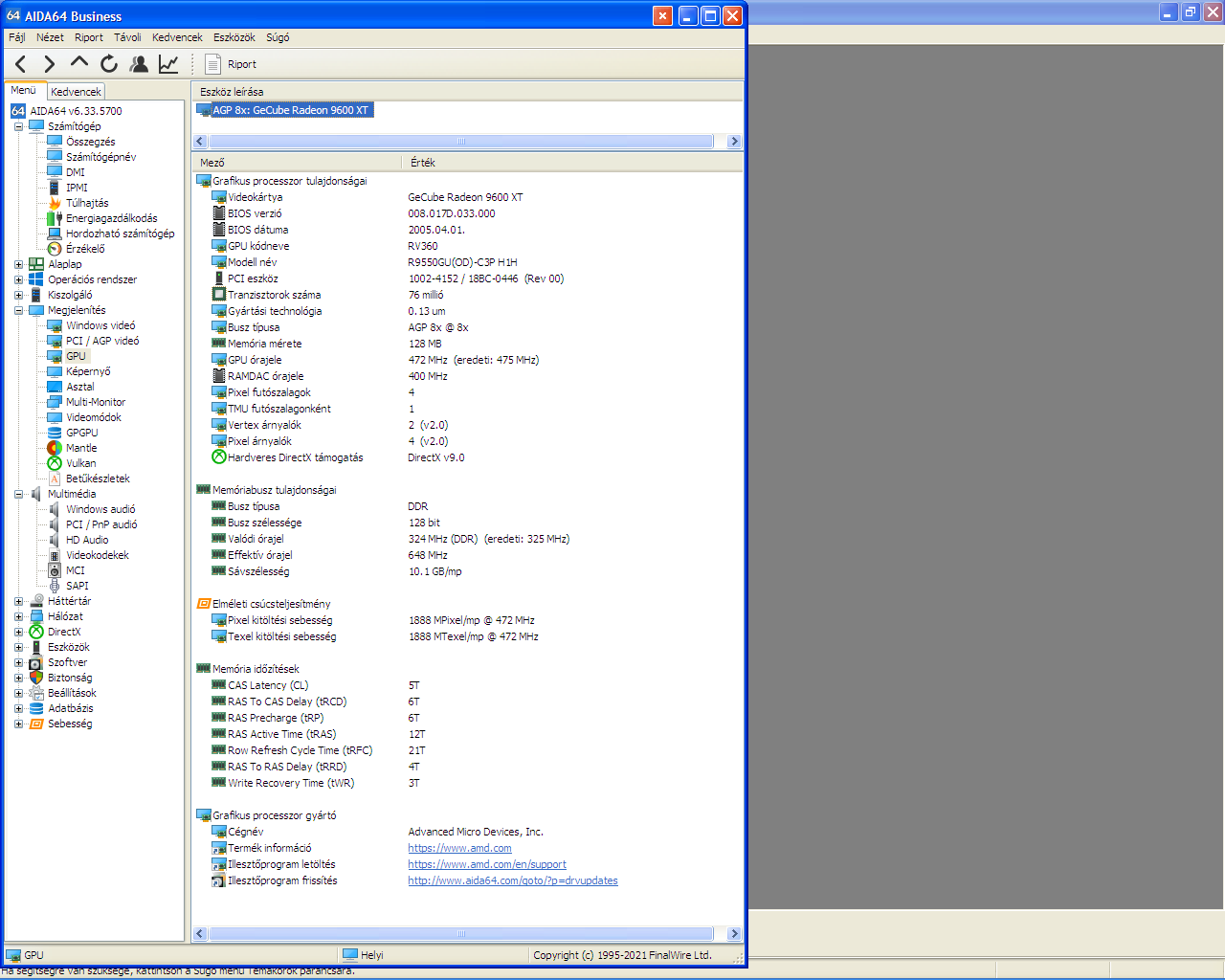Click the Riport toolbar button
The width and height of the screenshot is (1225, 980).
(232, 64)
